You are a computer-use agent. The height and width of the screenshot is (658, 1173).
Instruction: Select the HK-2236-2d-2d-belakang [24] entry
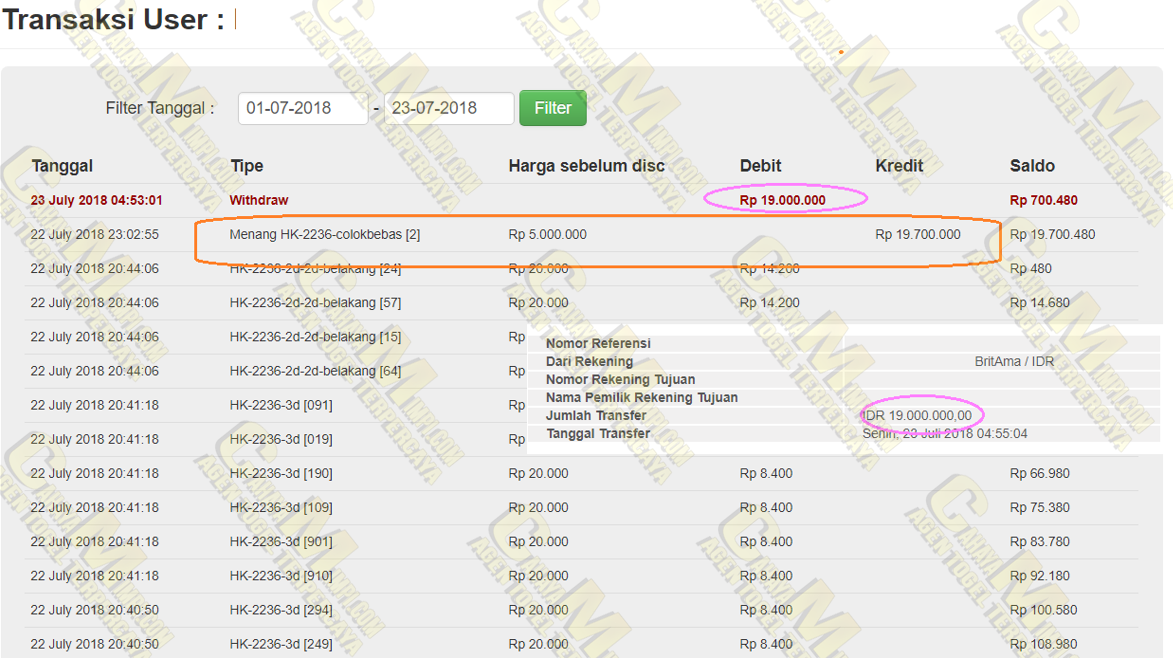tap(315, 269)
